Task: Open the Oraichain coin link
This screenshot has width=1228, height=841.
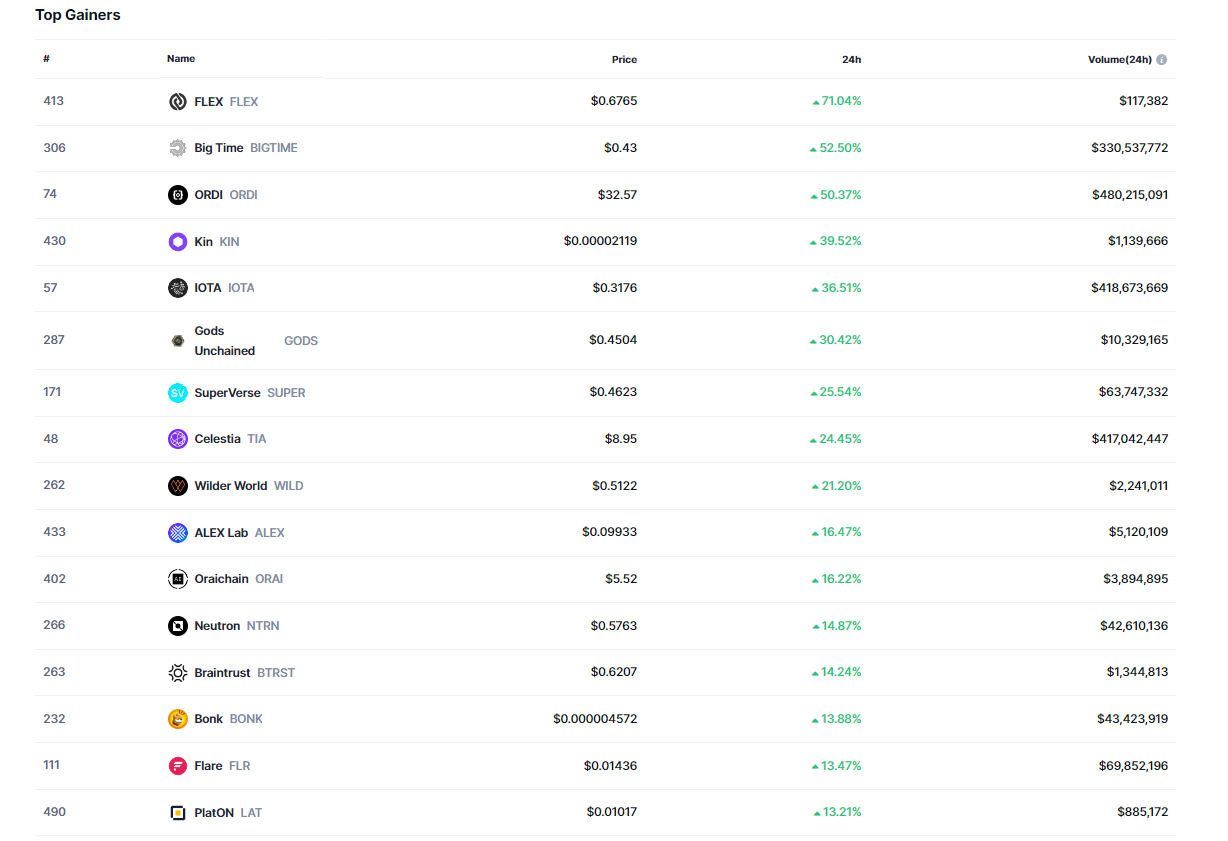Action: point(221,579)
